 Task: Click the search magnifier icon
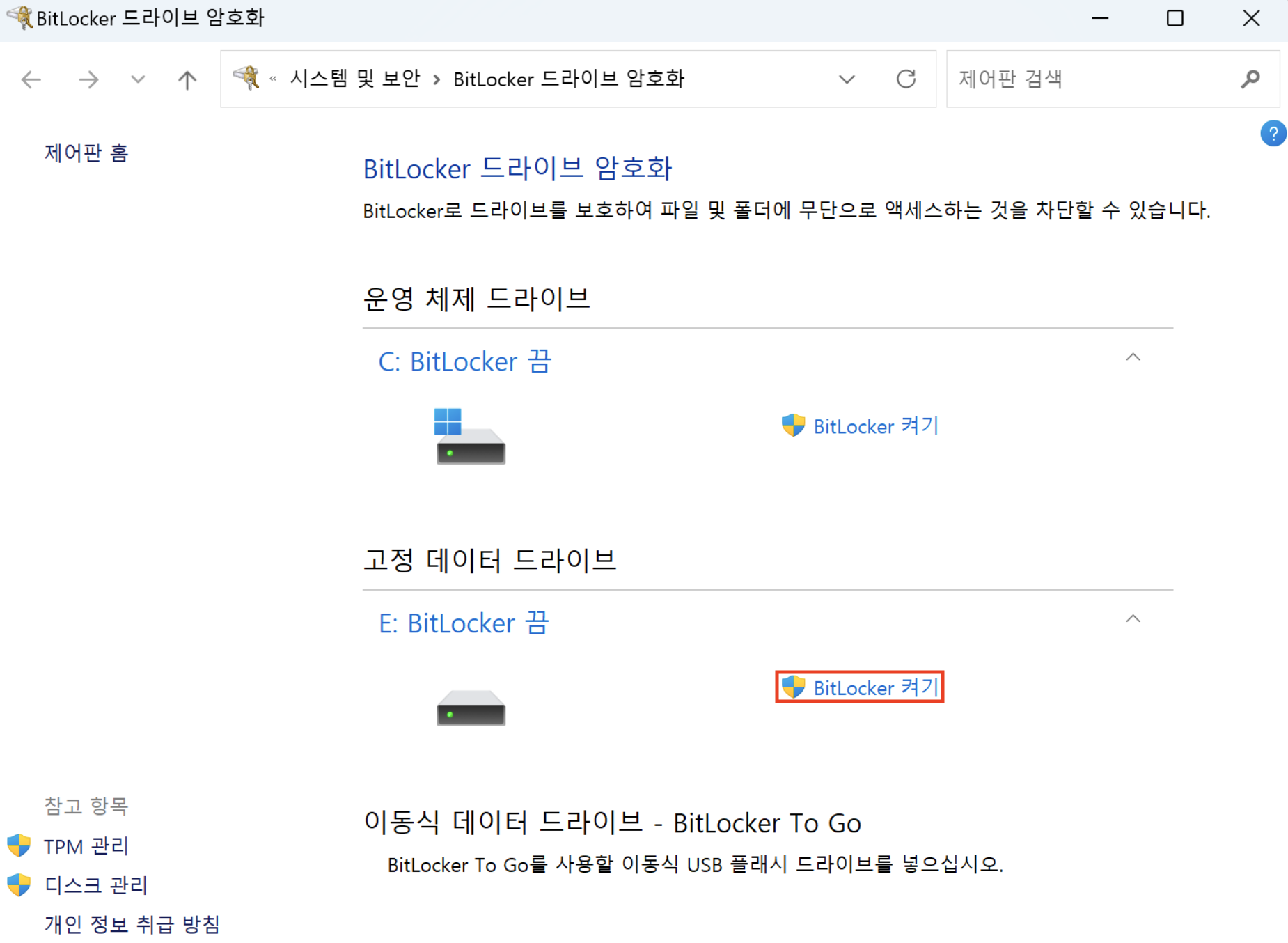coord(1250,79)
